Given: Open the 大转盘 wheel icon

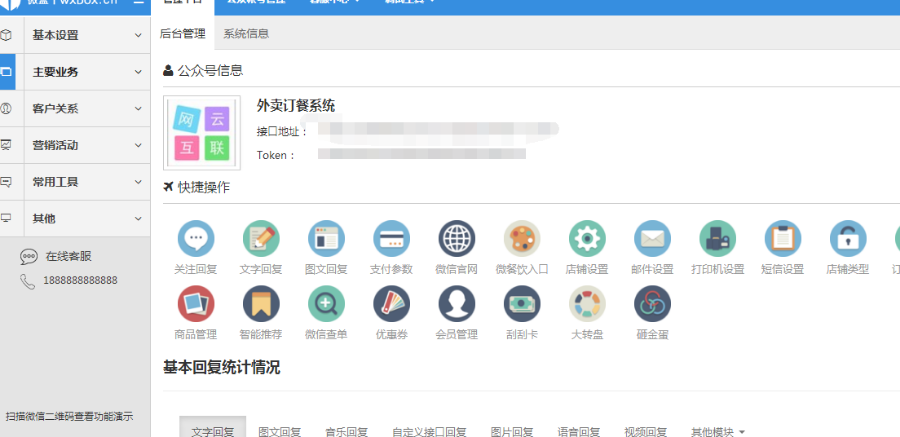Looking at the screenshot, I should [x=587, y=304].
